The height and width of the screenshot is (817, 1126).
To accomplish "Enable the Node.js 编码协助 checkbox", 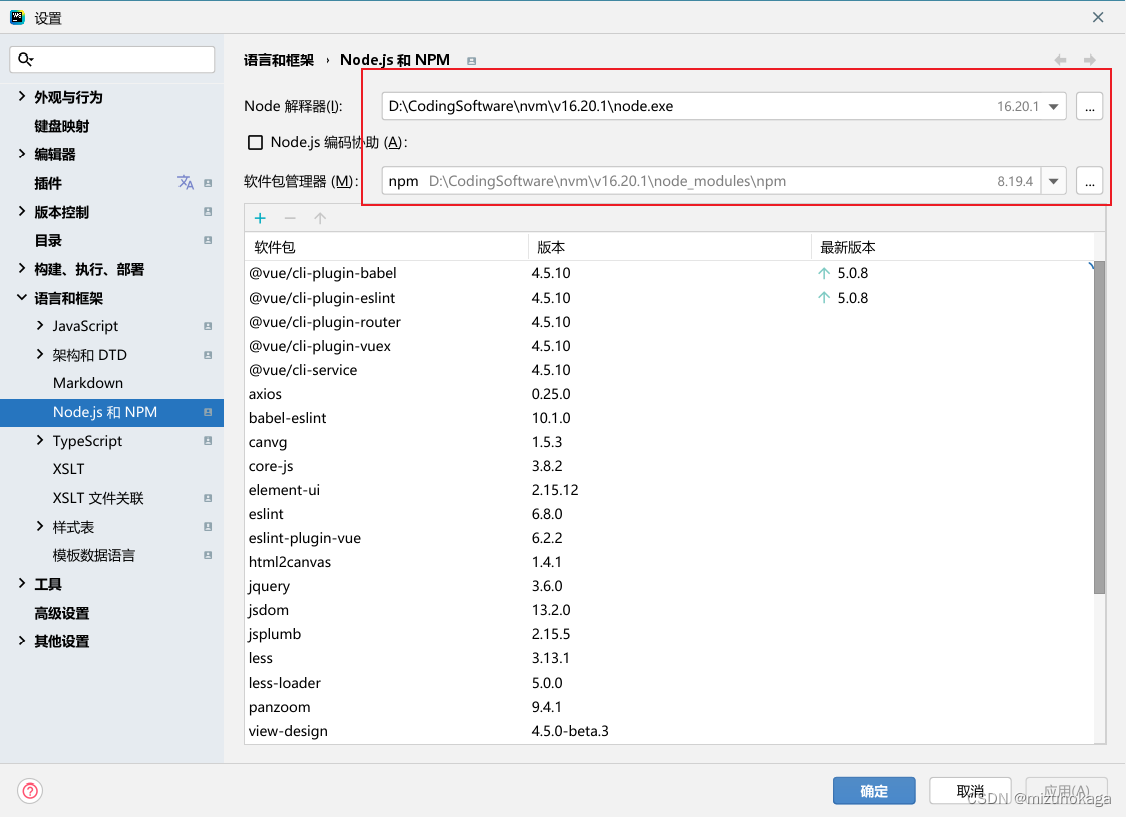I will [x=255, y=142].
